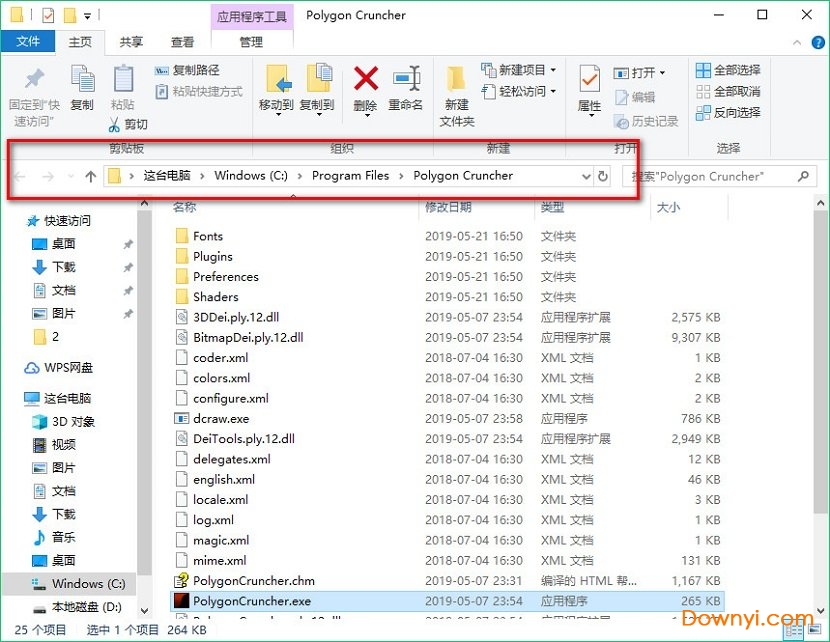Click the Rename (重命名) ribbon icon
This screenshot has height=642, width=830.
point(405,82)
